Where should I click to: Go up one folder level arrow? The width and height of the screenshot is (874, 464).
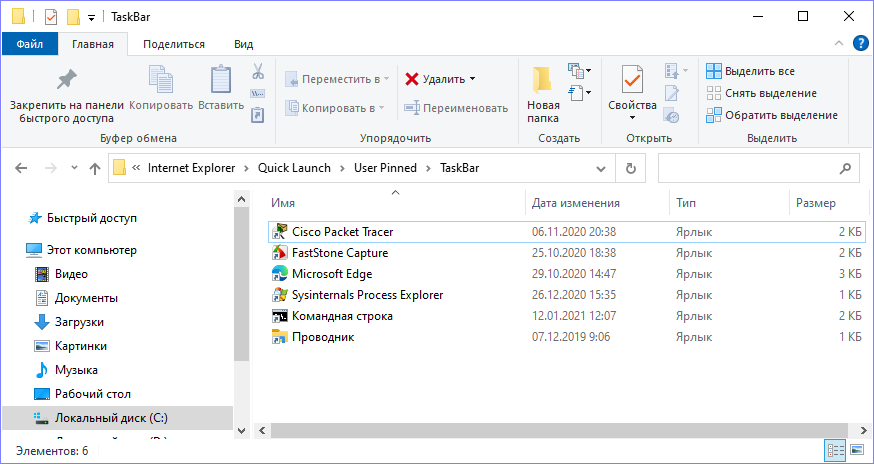click(x=95, y=168)
